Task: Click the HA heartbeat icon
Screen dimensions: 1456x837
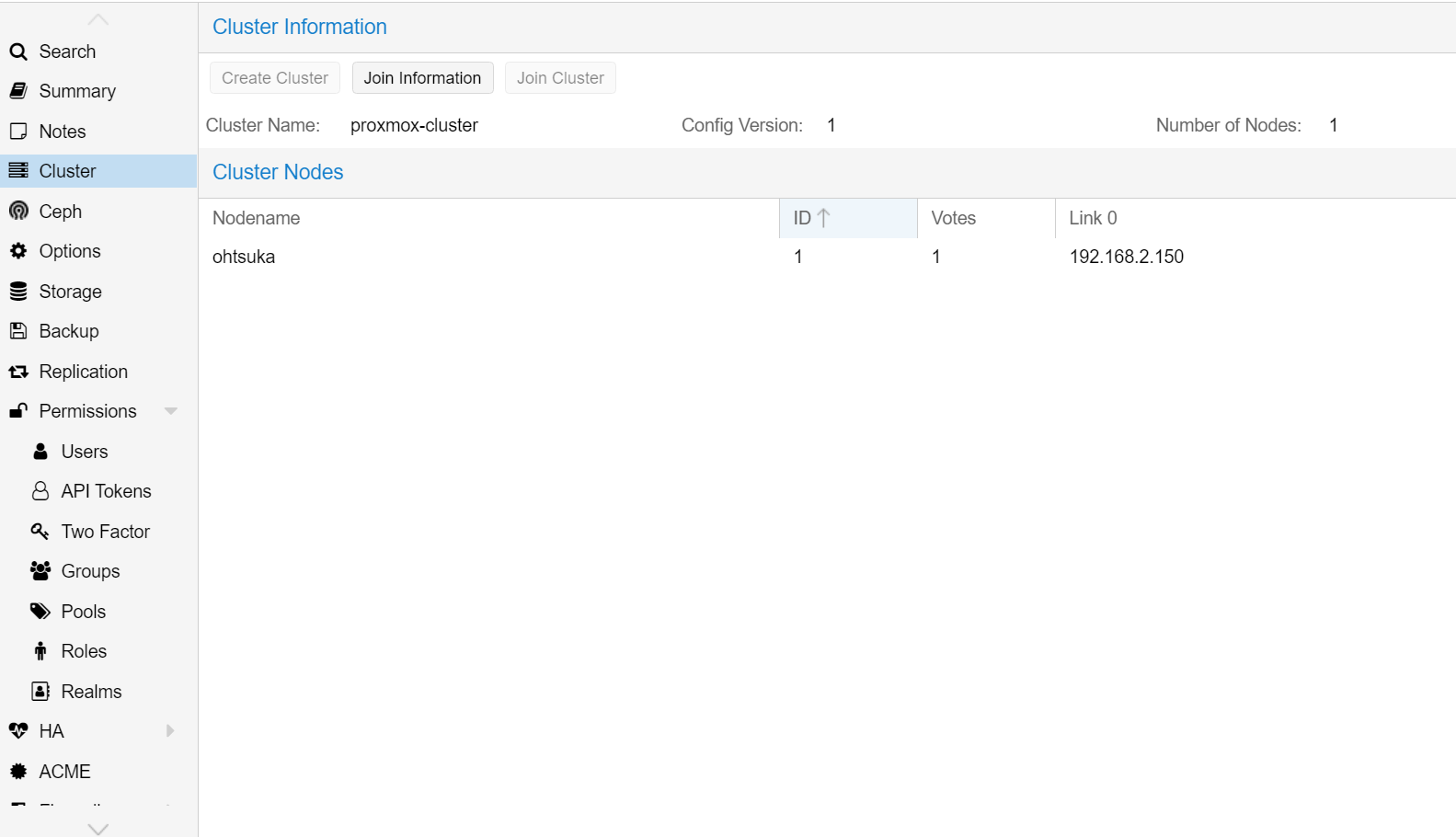Action: (x=18, y=731)
